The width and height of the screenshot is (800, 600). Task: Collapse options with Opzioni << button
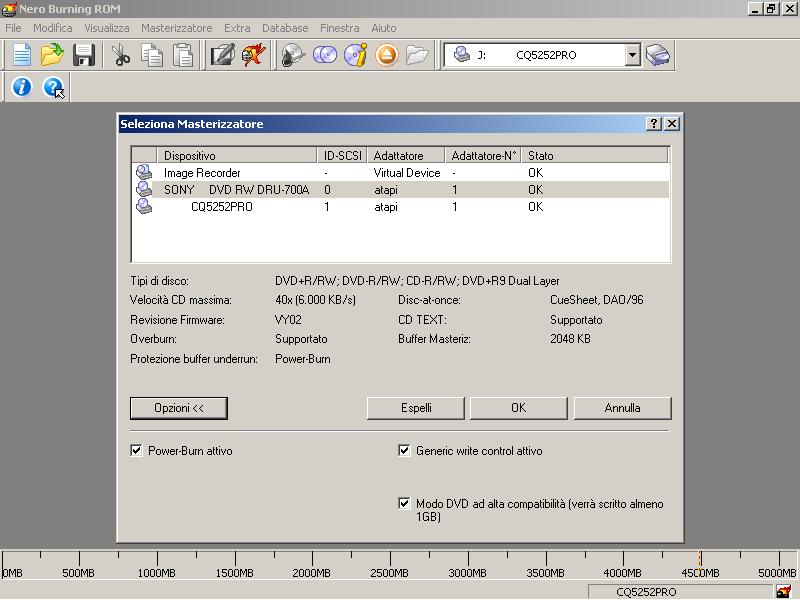(179, 408)
